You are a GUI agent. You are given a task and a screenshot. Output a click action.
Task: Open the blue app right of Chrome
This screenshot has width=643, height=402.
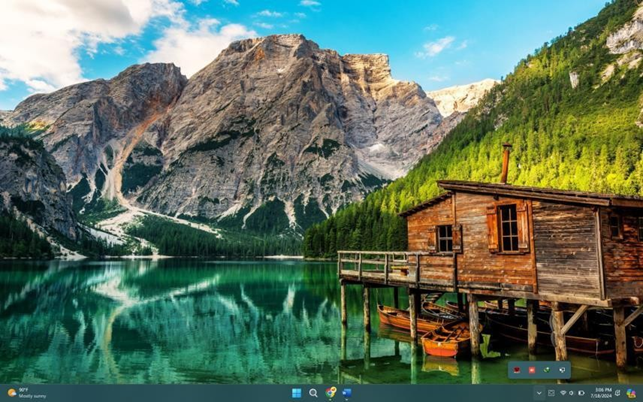[x=346, y=393]
